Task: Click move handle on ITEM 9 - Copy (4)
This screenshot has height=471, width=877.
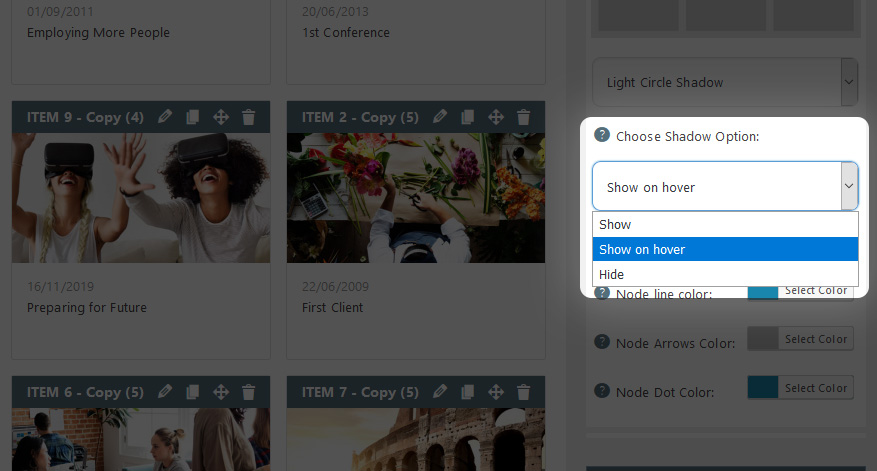Action: [x=221, y=117]
